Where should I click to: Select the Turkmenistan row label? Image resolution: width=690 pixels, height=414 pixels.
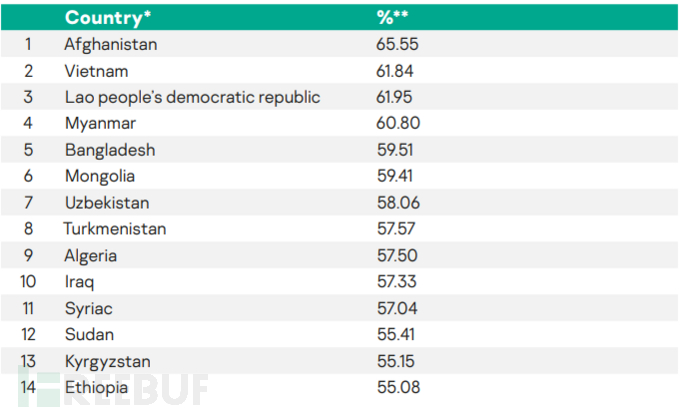click(114, 229)
